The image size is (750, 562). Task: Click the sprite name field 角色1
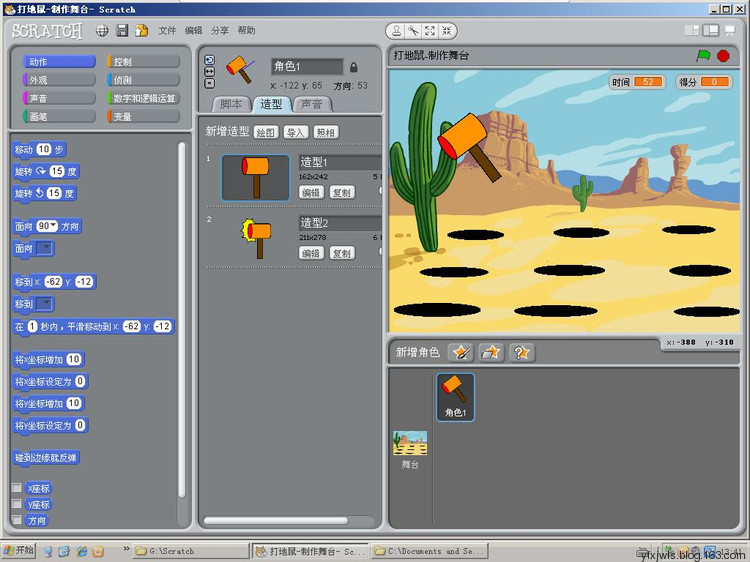point(307,67)
